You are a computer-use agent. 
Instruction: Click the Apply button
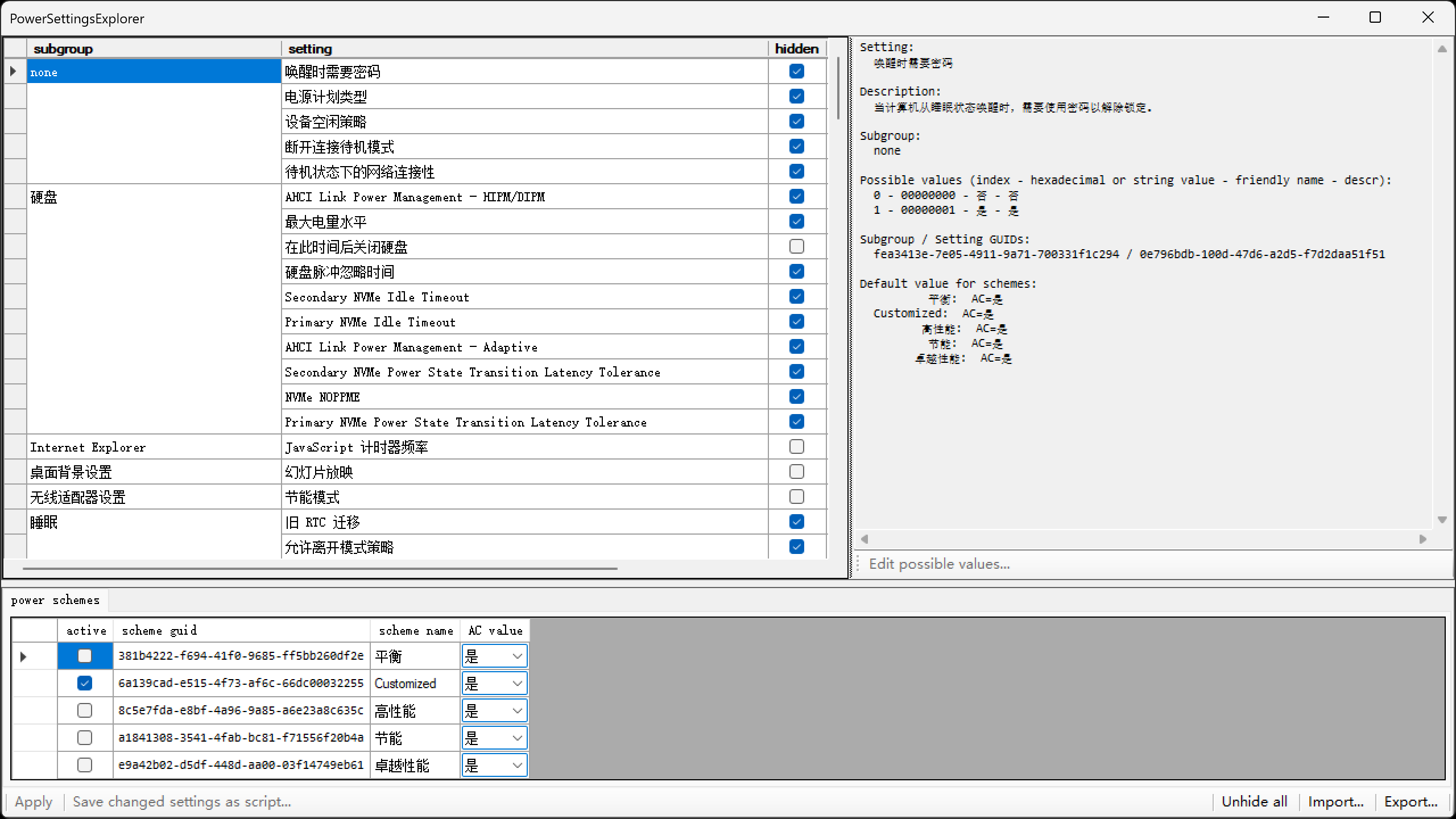click(x=34, y=801)
